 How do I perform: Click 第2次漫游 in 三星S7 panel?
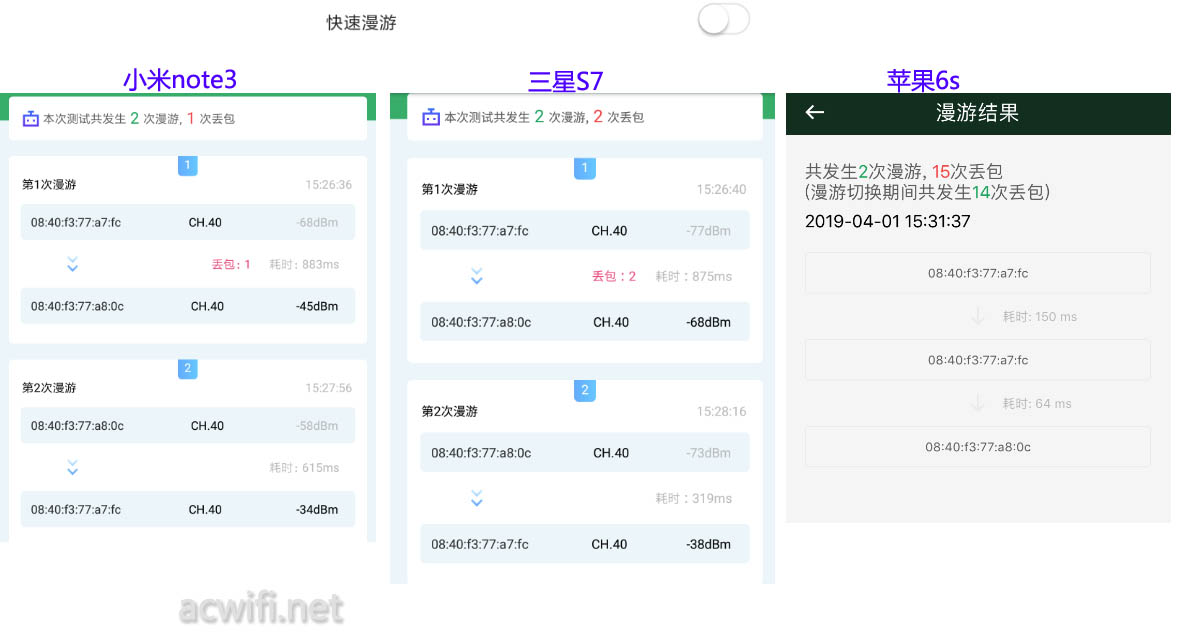pos(449,411)
